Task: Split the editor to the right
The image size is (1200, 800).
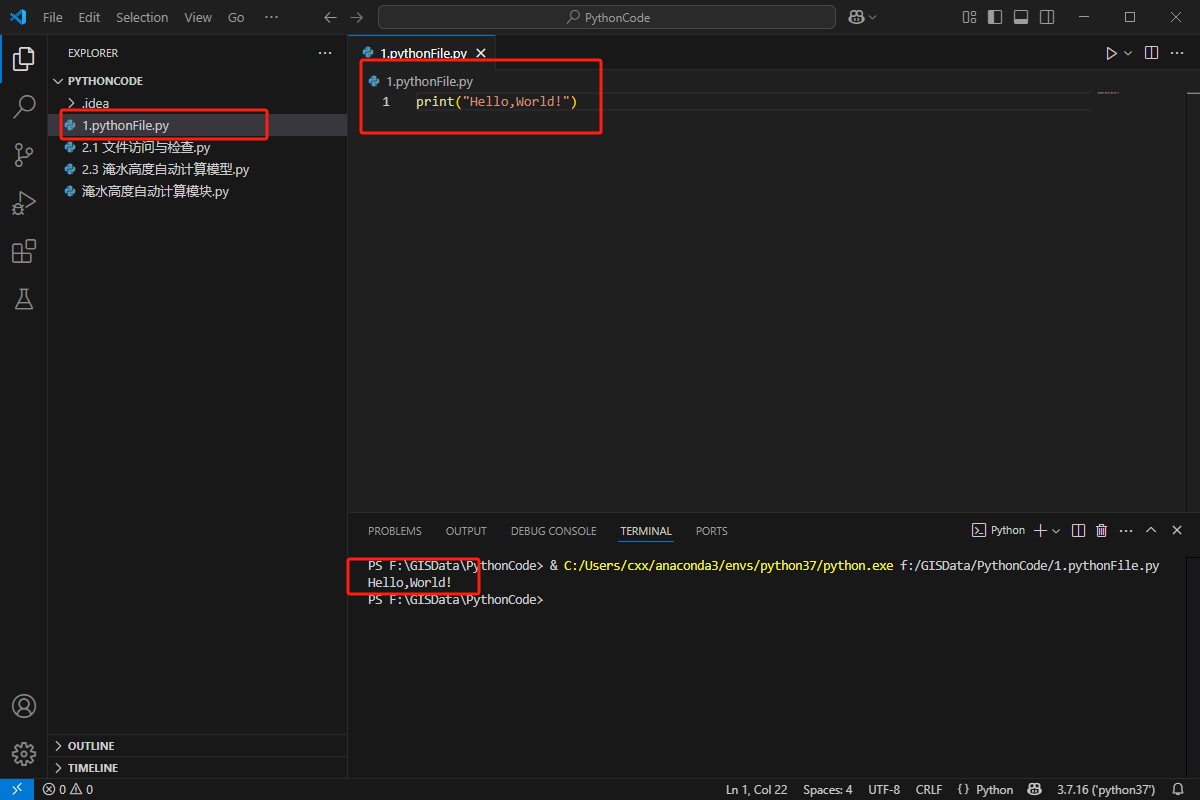Action: (1151, 53)
